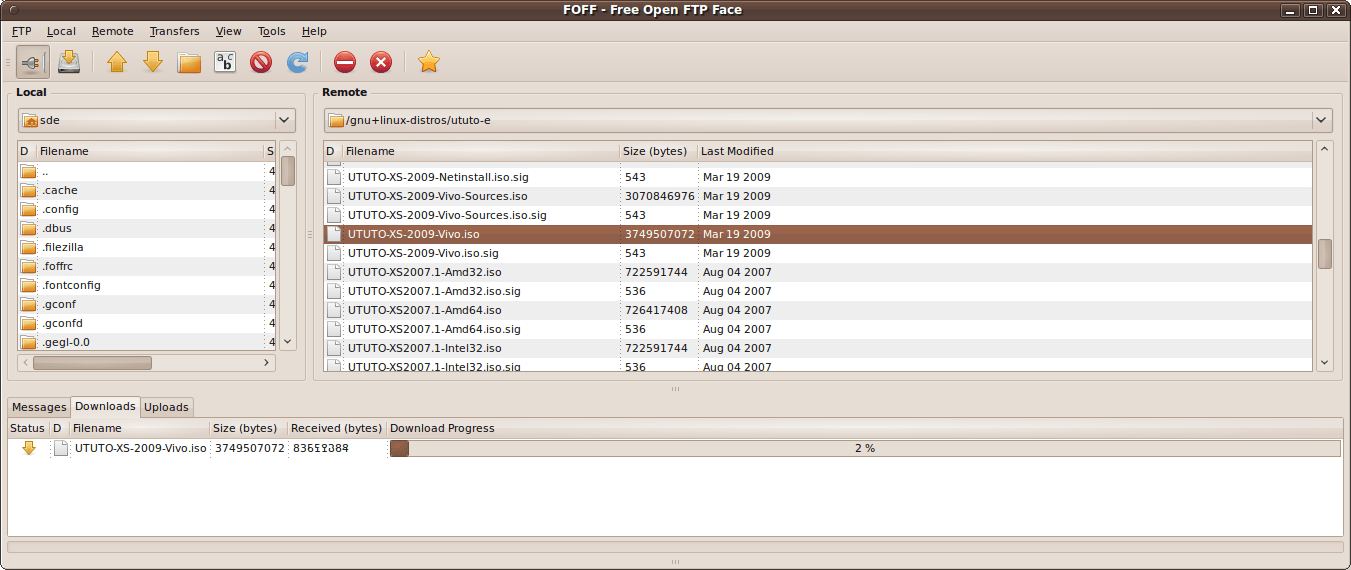Screen dimensions: 1351x570
Task: Click the connect plug icon in toolbar
Action: click(x=32, y=62)
